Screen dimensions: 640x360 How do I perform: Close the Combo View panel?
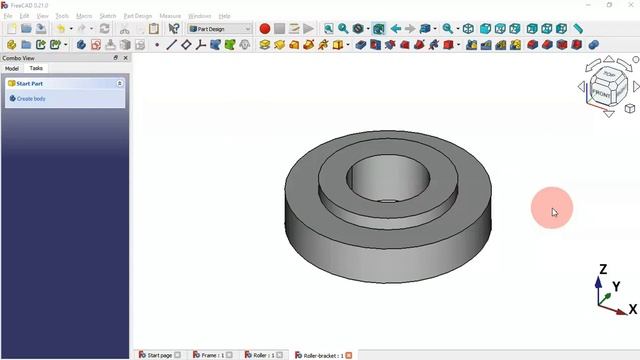coord(125,58)
